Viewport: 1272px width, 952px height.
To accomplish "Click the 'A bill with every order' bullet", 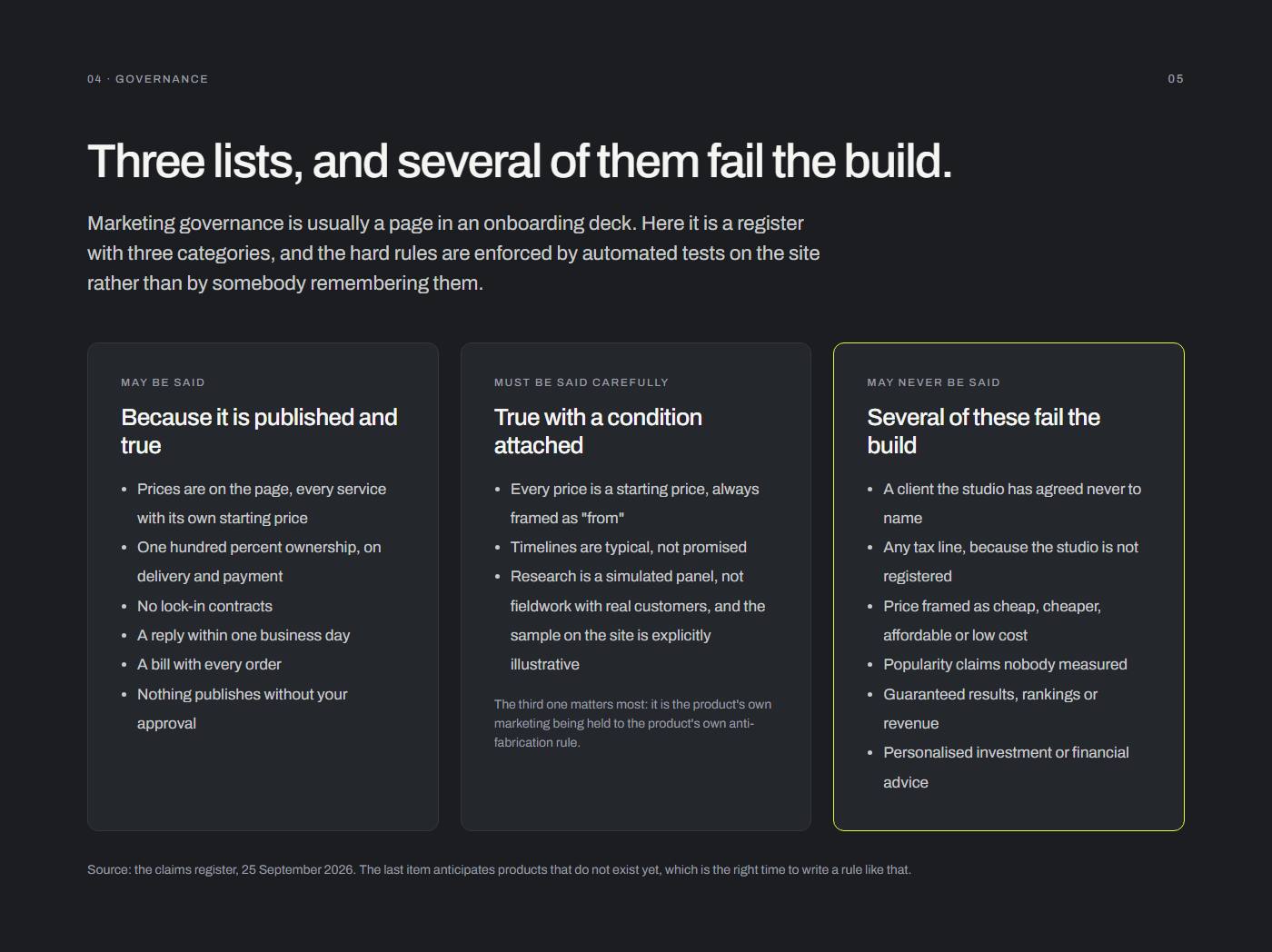I will 209,664.
